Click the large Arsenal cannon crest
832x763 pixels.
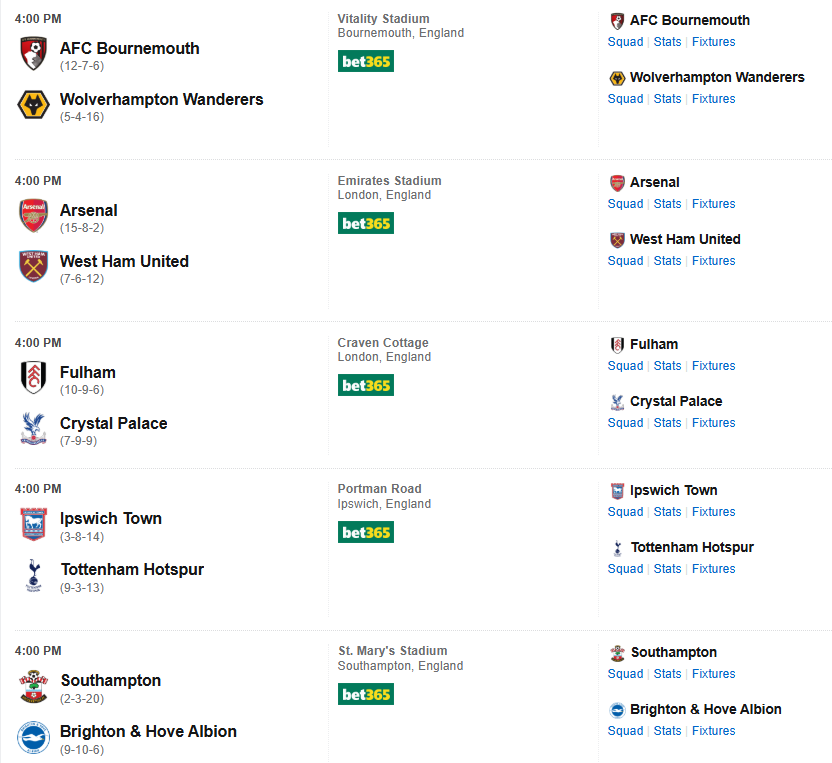[x=34, y=216]
